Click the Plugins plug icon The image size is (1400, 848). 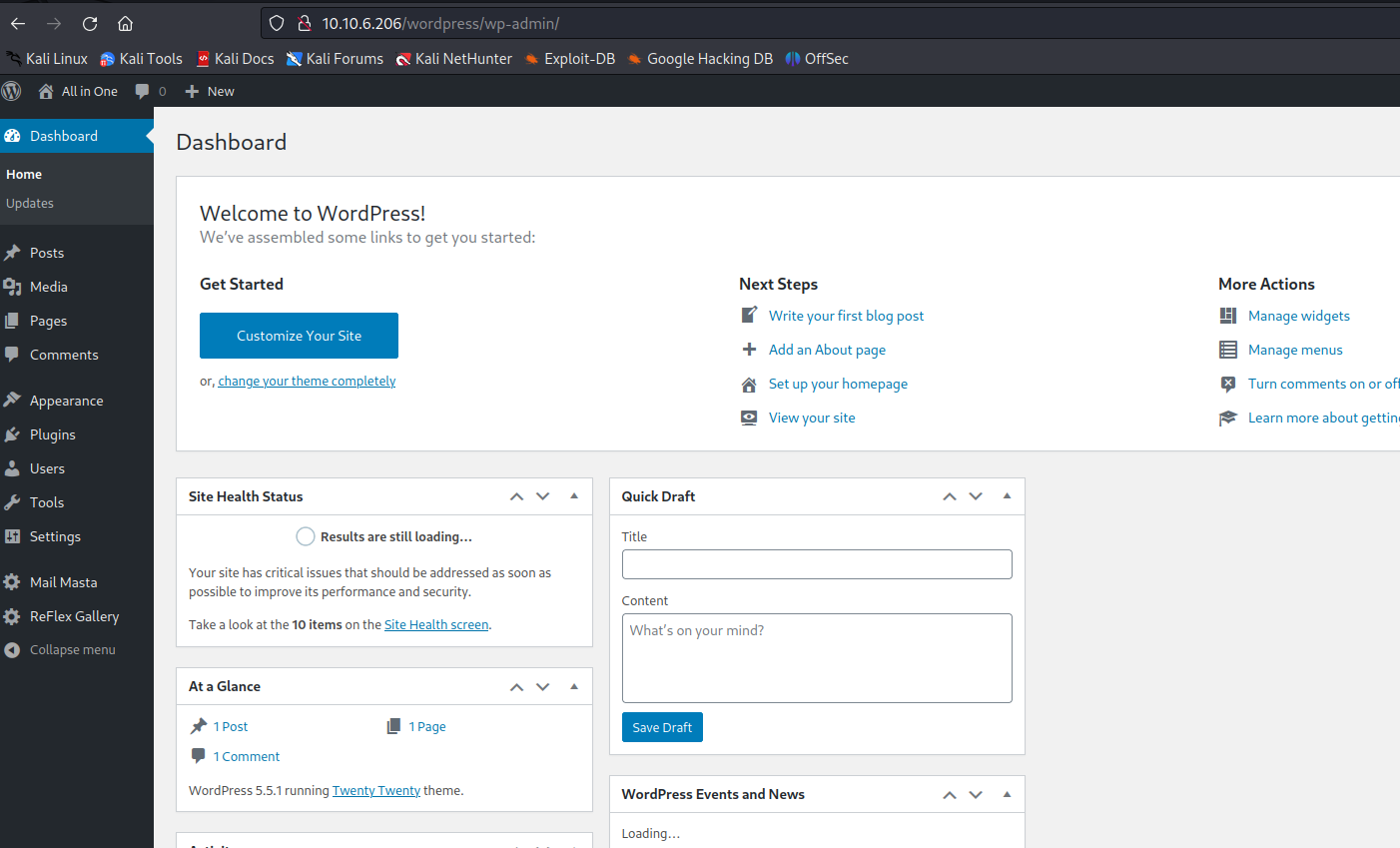click(12, 434)
